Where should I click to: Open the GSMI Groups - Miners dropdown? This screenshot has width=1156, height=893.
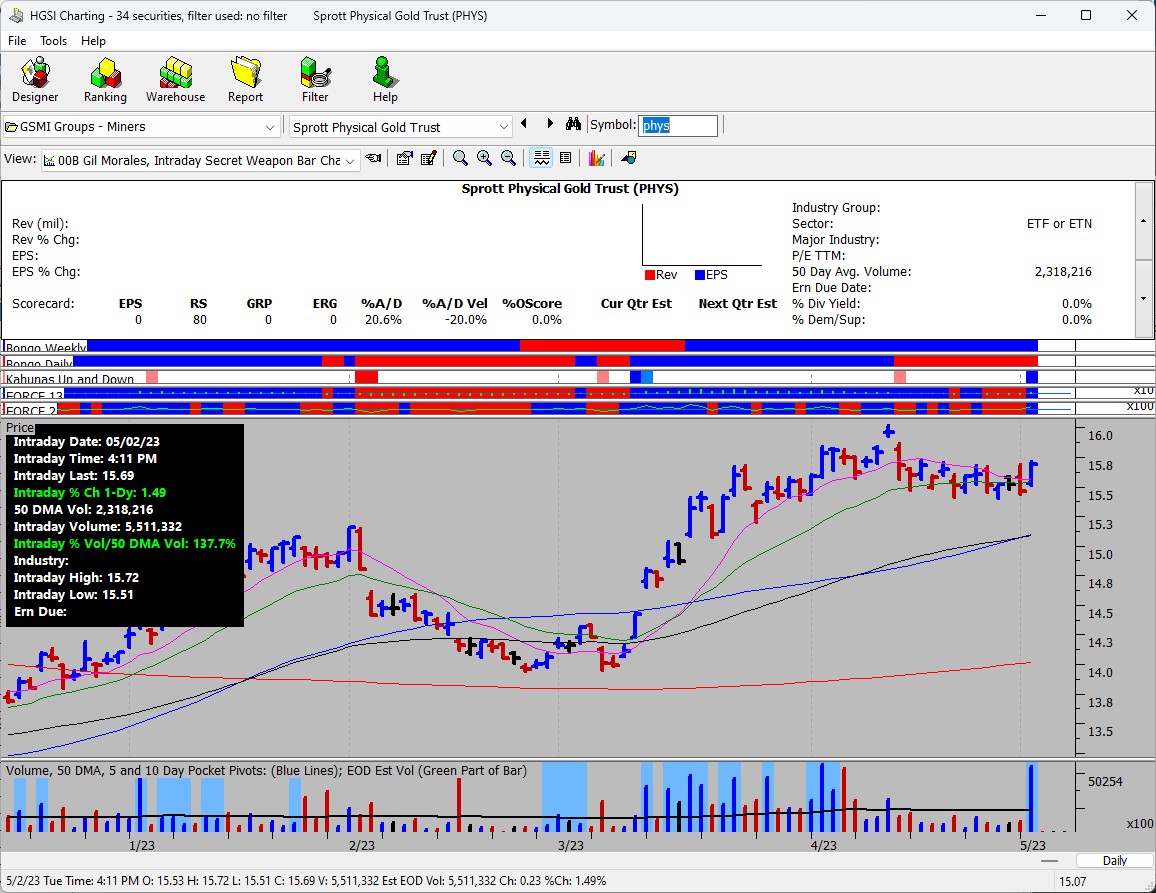pyautogui.click(x=142, y=127)
